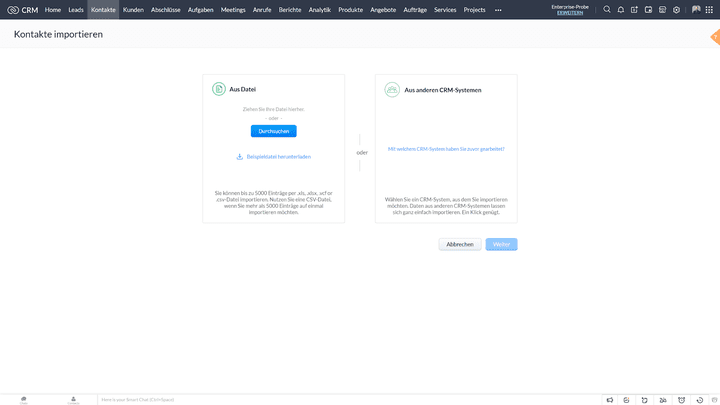Open Contacts icon in bottom bar

coord(73,399)
